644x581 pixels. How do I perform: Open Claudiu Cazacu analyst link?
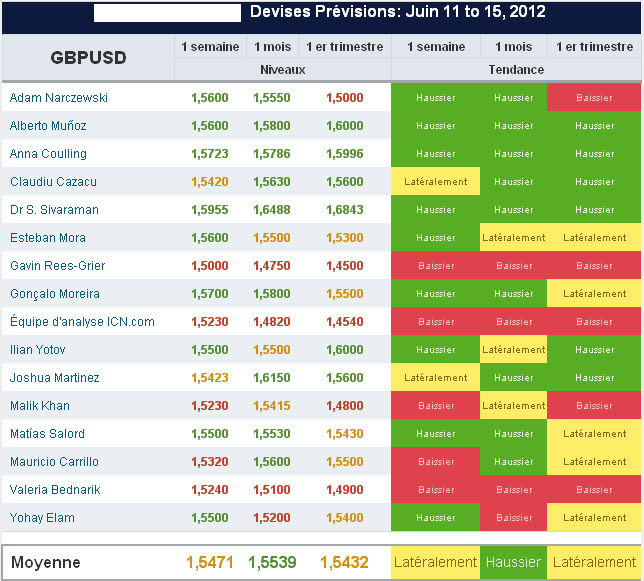(53, 181)
